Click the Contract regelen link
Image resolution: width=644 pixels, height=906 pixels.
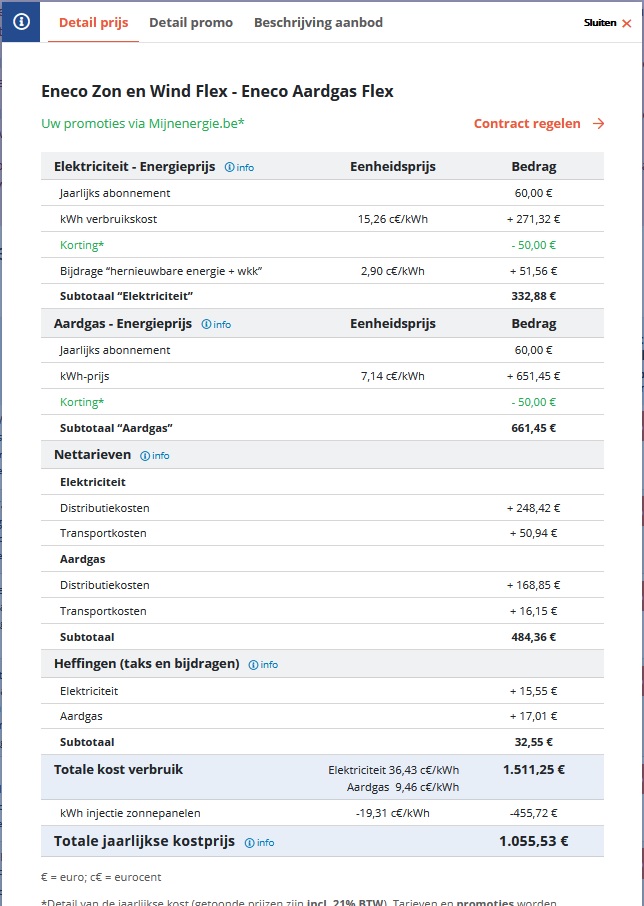pyautogui.click(x=527, y=124)
